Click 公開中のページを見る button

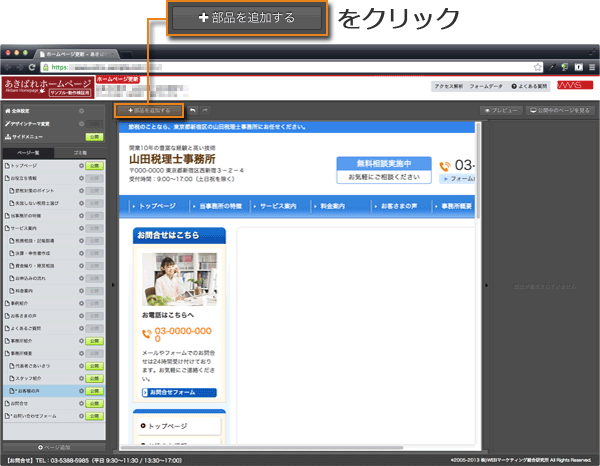560,111
